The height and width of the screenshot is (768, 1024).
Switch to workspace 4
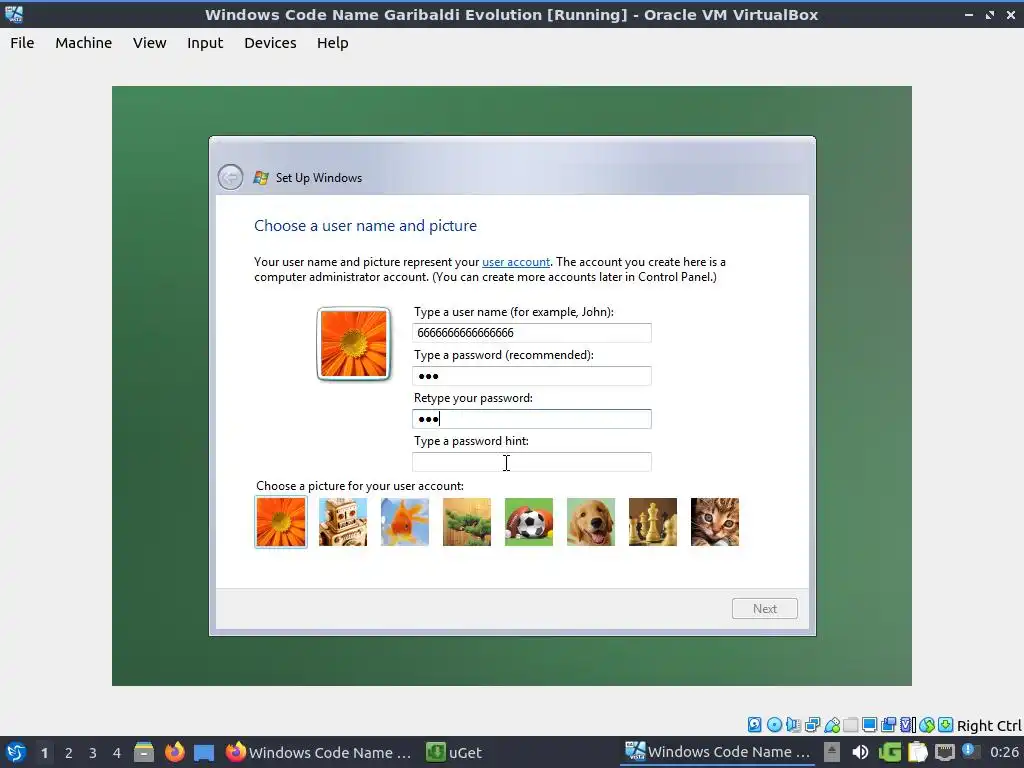coord(116,752)
